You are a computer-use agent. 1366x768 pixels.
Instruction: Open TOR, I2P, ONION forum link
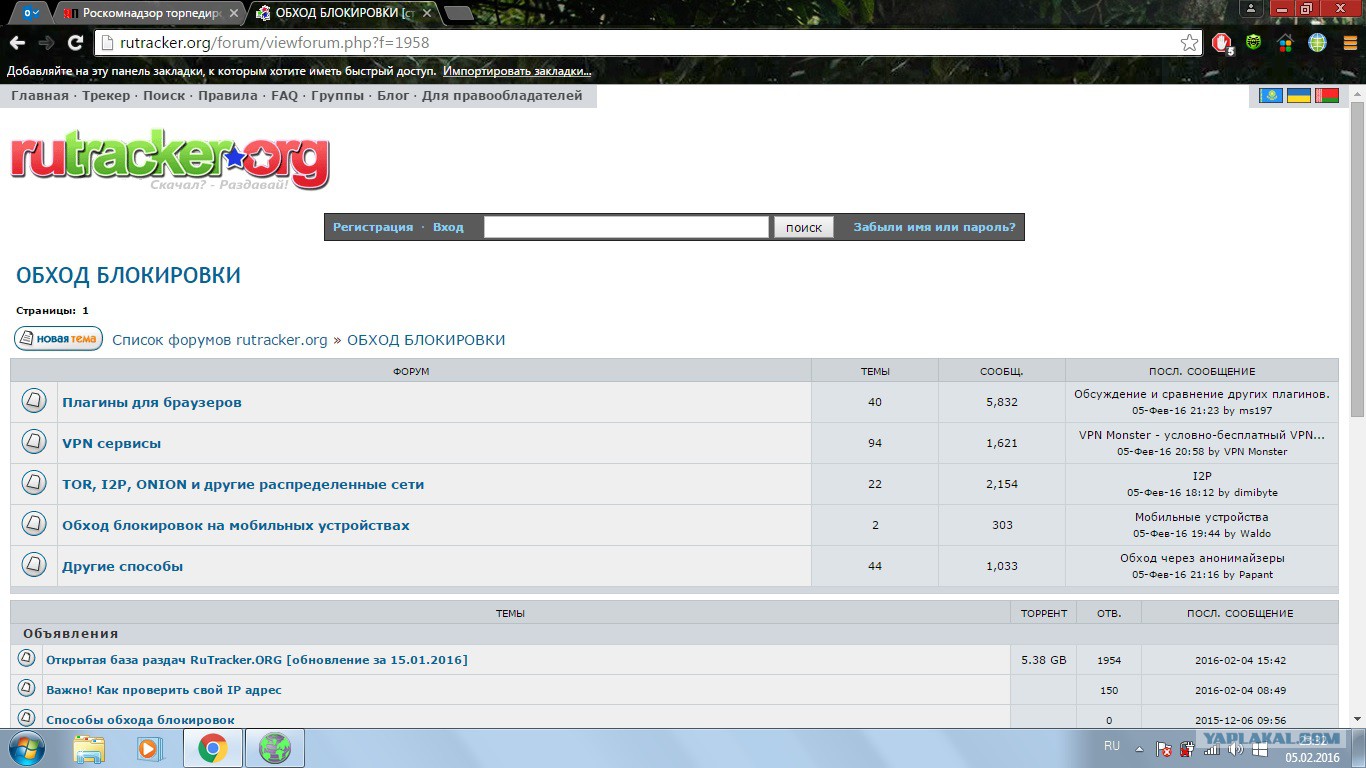pos(243,484)
